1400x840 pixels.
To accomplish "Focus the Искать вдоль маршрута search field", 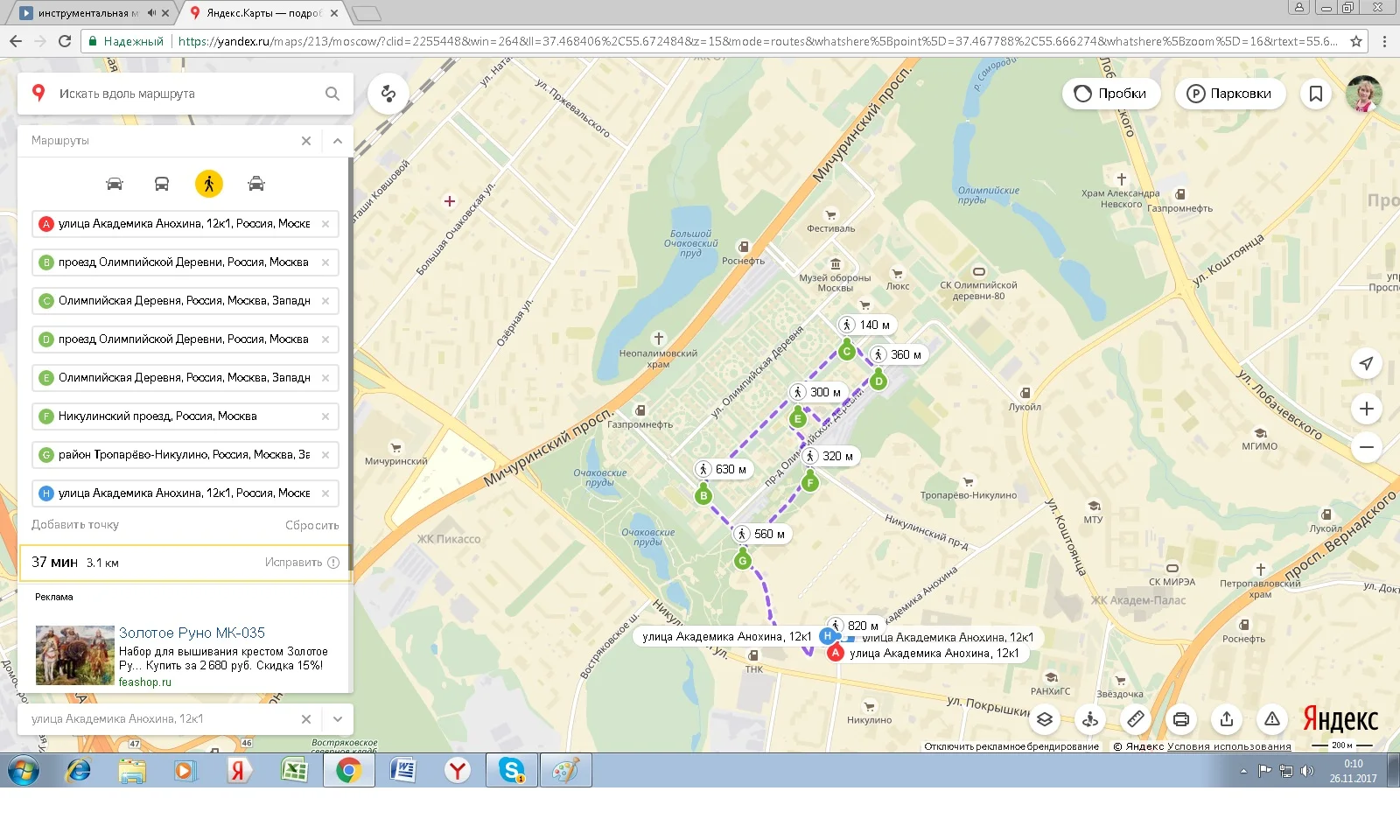I will pyautogui.click(x=185, y=94).
